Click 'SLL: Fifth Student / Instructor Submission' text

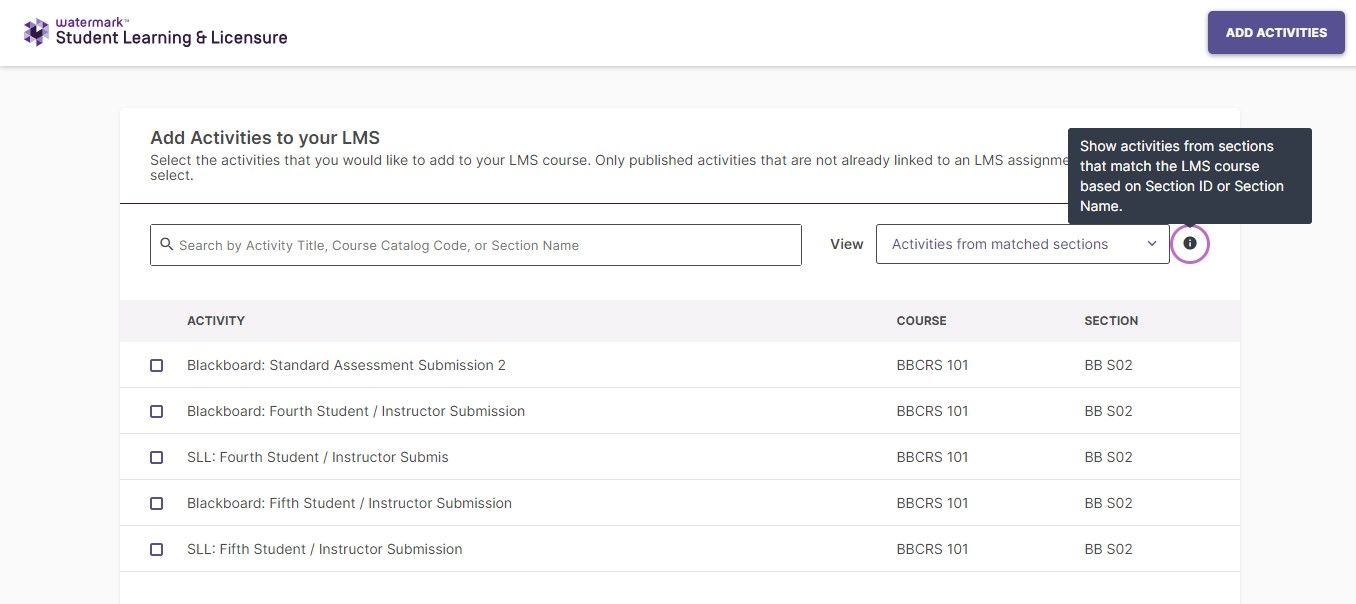[x=325, y=549]
